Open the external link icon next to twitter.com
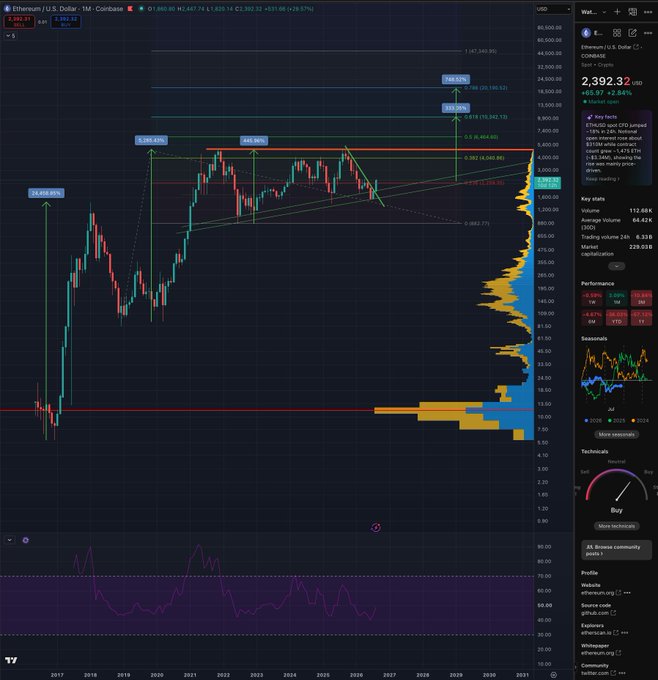Image resolution: width=658 pixels, height=680 pixels. click(613, 673)
